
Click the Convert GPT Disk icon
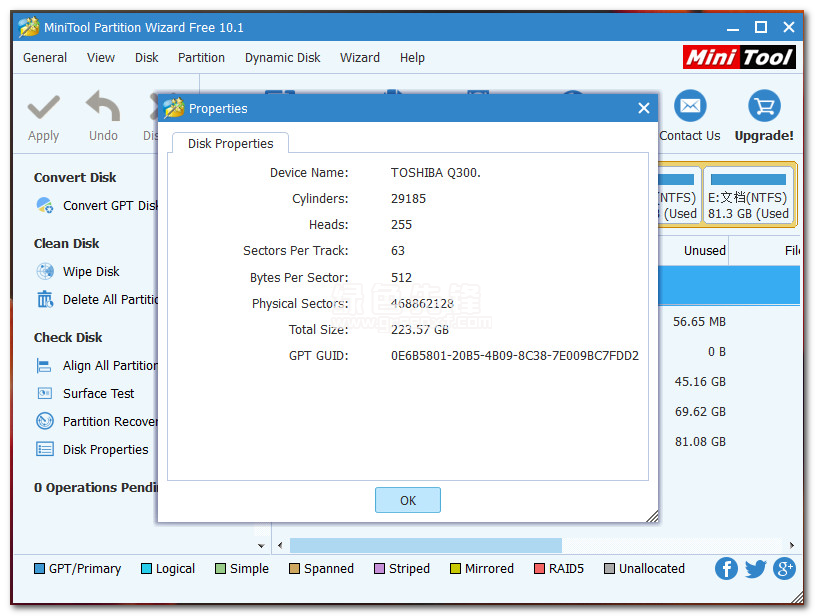click(45, 205)
